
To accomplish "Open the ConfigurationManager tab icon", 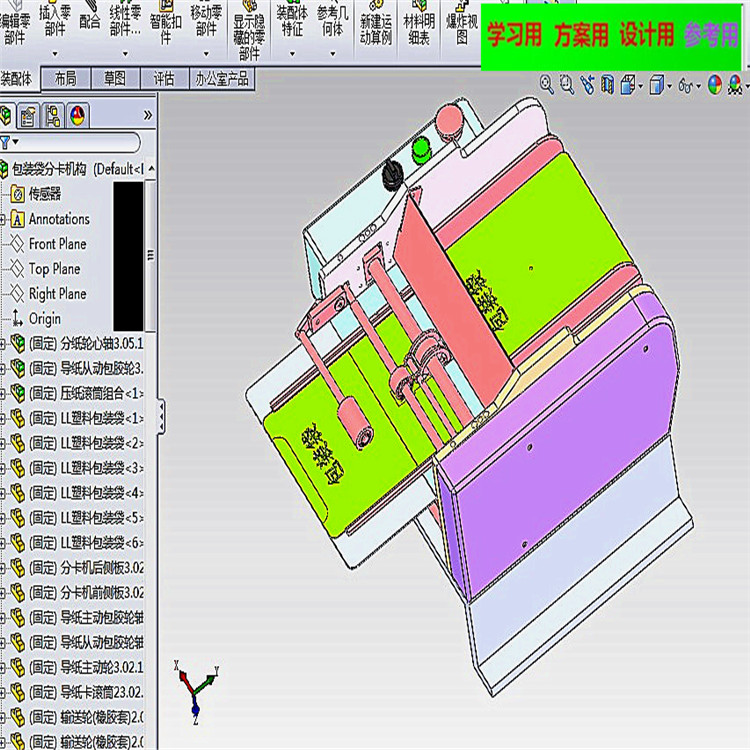I will (53, 115).
